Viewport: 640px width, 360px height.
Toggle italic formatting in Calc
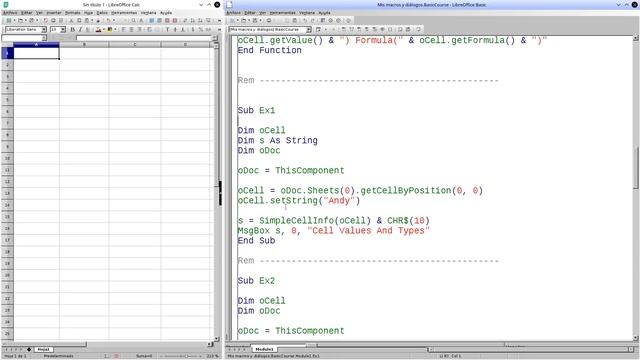point(80,29)
